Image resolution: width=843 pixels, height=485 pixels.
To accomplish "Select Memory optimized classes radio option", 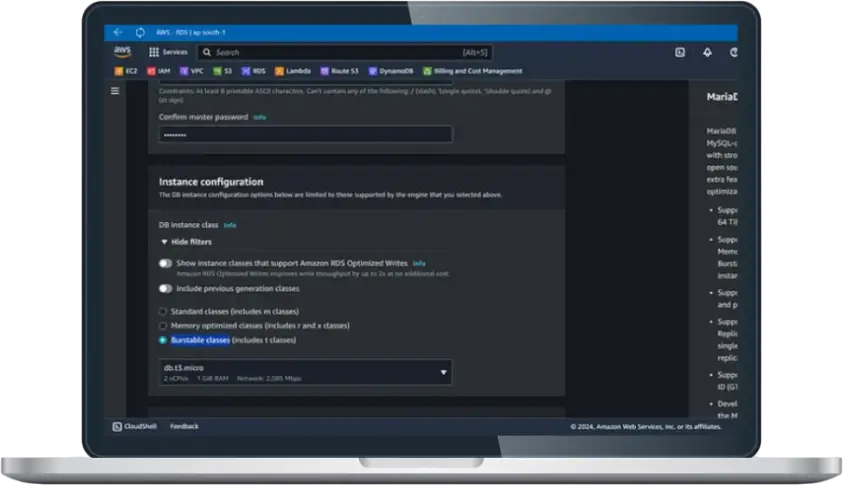I will (x=163, y=326).
